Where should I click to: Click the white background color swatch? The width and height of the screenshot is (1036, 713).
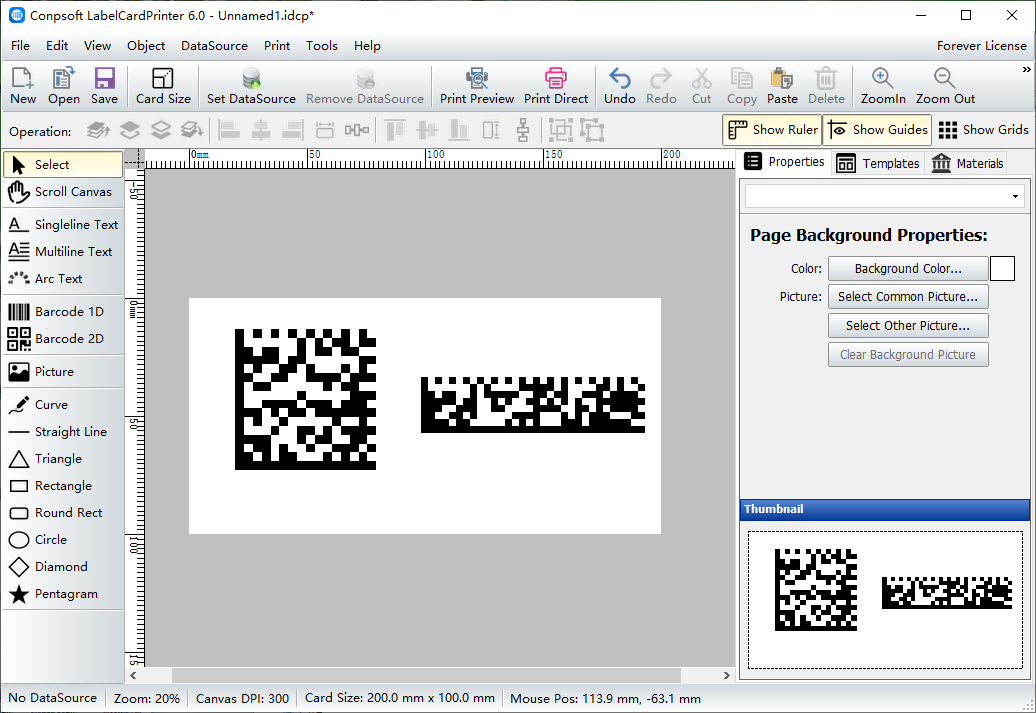pyautogui.click(x=1002, y=269)
